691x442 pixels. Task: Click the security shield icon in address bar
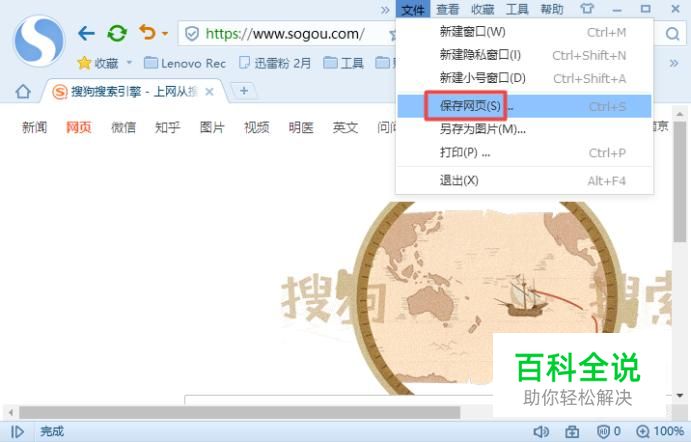point(192,33)
